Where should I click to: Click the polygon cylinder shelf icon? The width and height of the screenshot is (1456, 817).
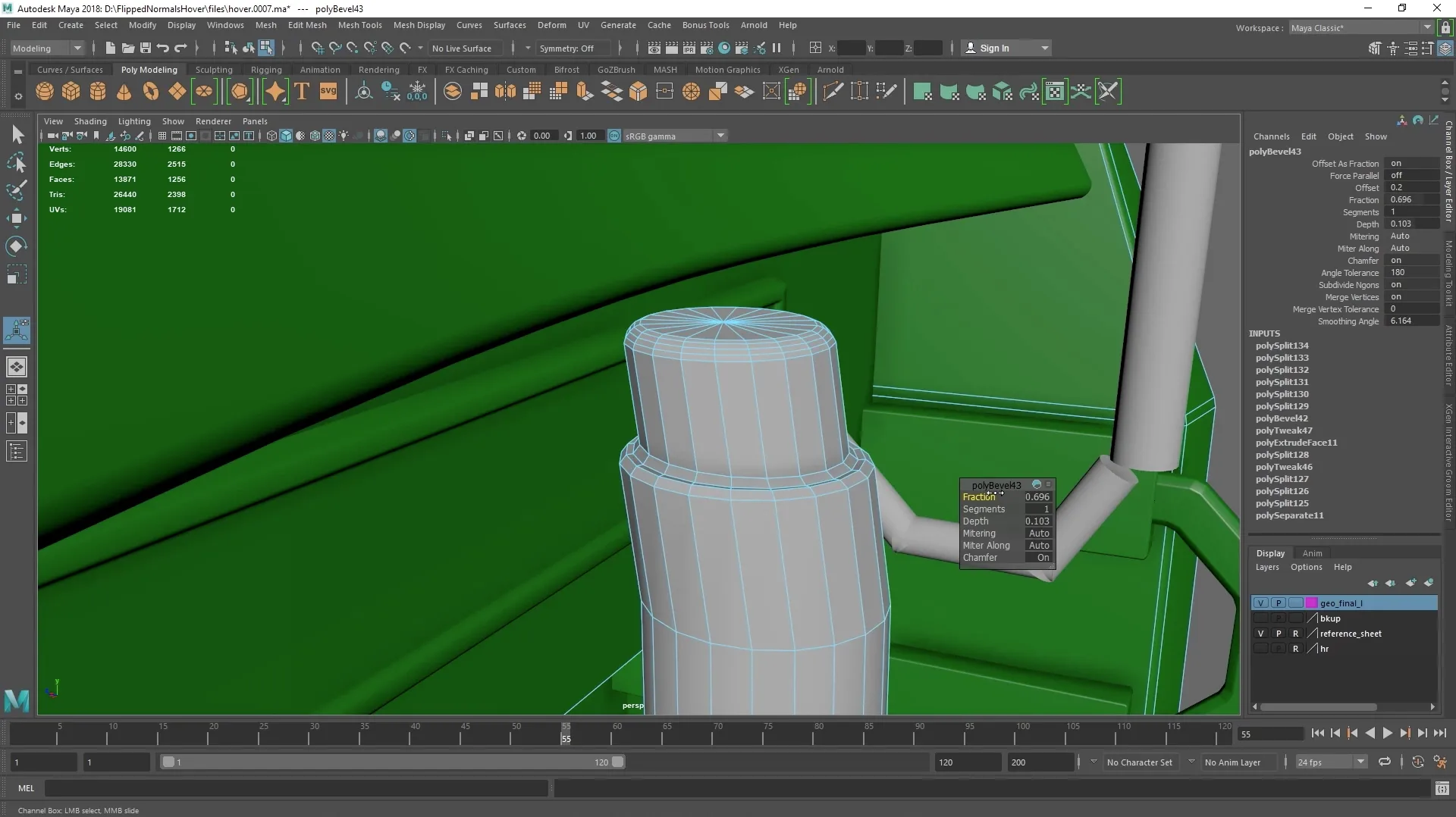point(98,92)
